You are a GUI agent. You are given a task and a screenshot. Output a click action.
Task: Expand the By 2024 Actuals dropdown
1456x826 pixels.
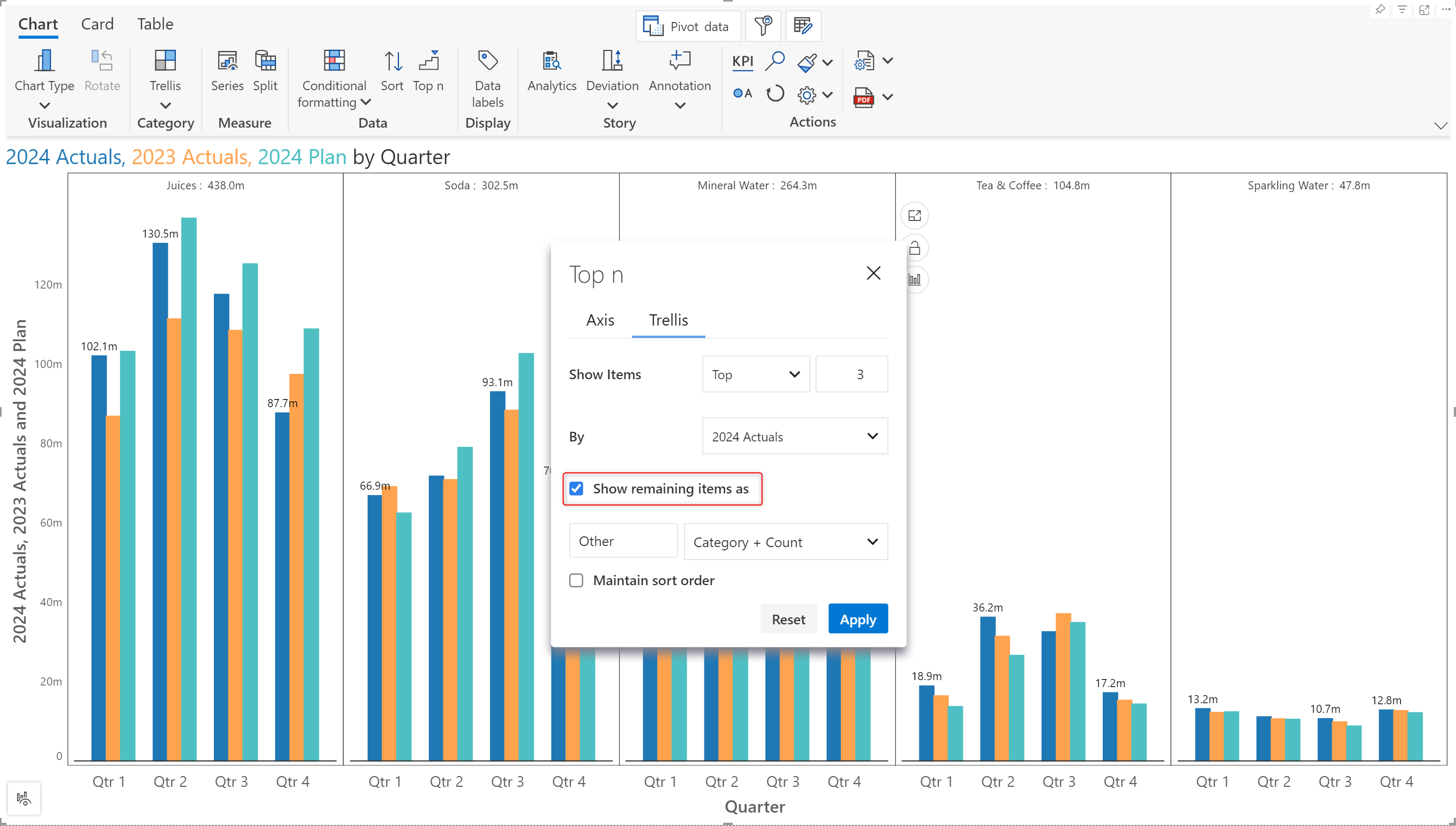[x=794, y=436]
